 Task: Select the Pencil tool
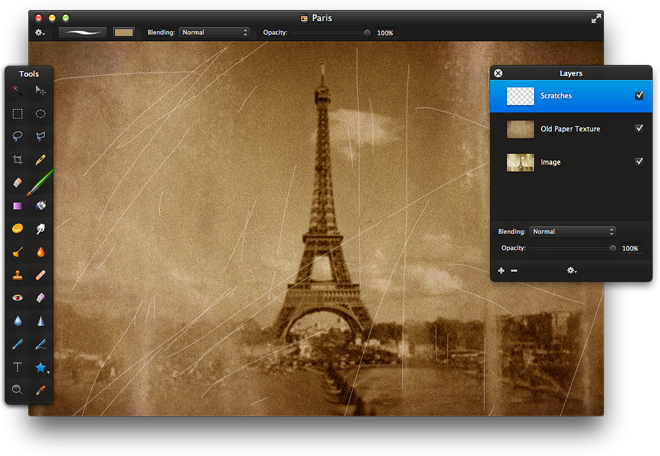click(x=40, y=160)
